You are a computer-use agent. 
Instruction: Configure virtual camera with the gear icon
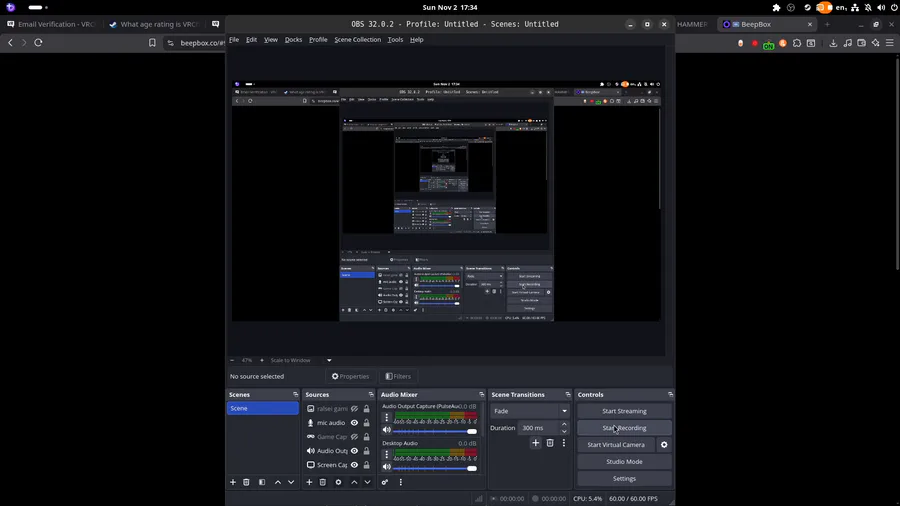[x=664, y=445]
